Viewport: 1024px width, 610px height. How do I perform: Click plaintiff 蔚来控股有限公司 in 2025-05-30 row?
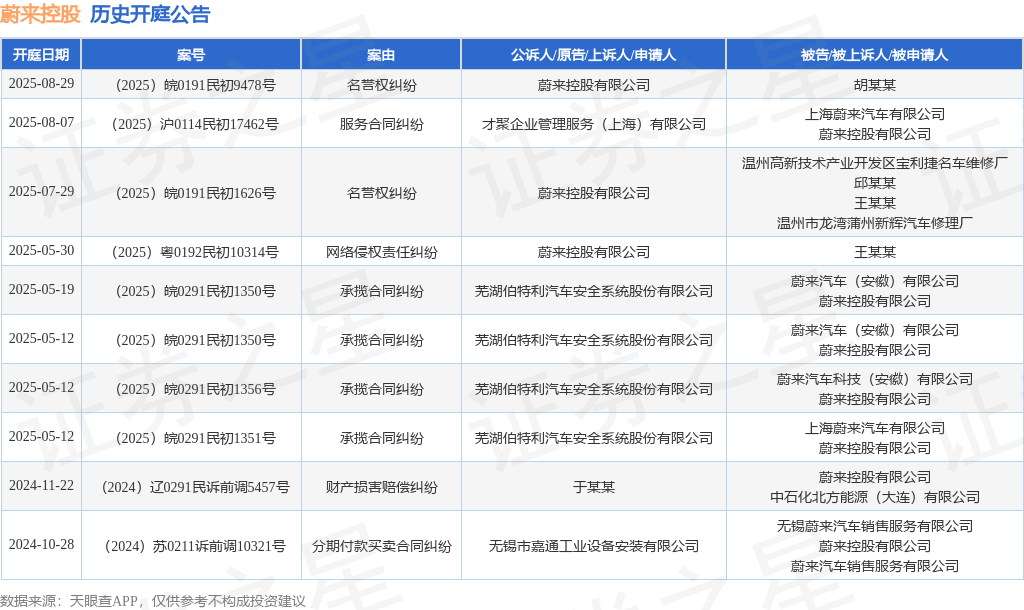[x=594, y=252]
